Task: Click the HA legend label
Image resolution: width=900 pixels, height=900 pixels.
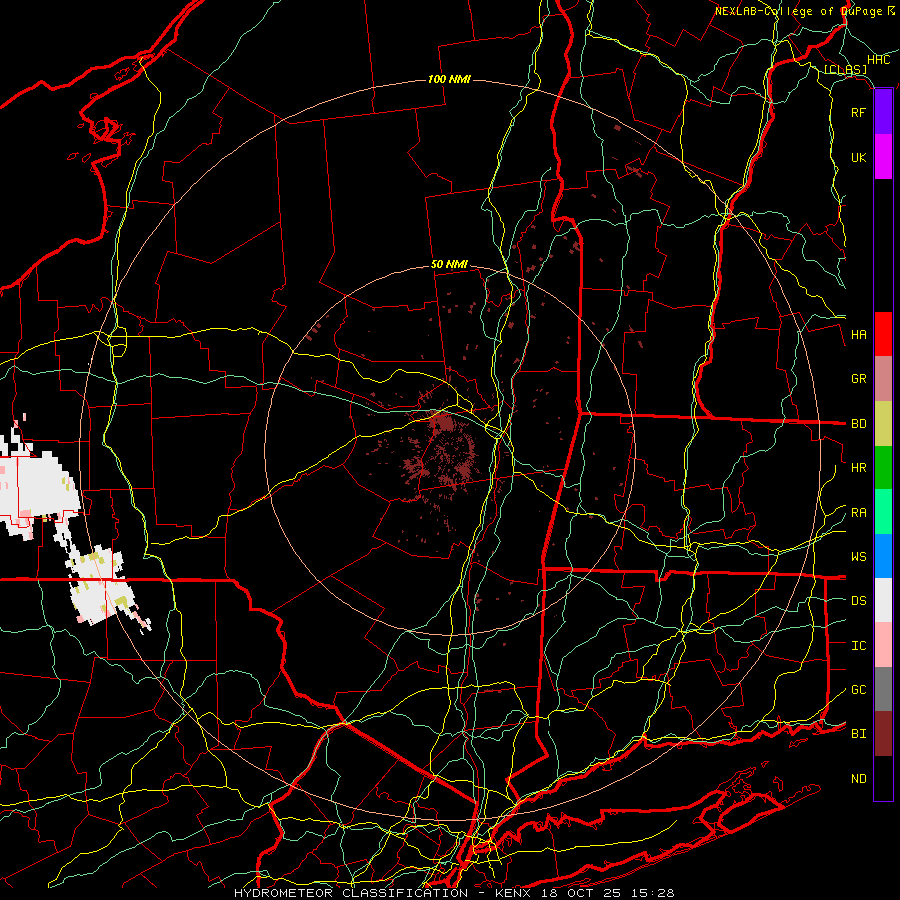Action: point(858,334)
